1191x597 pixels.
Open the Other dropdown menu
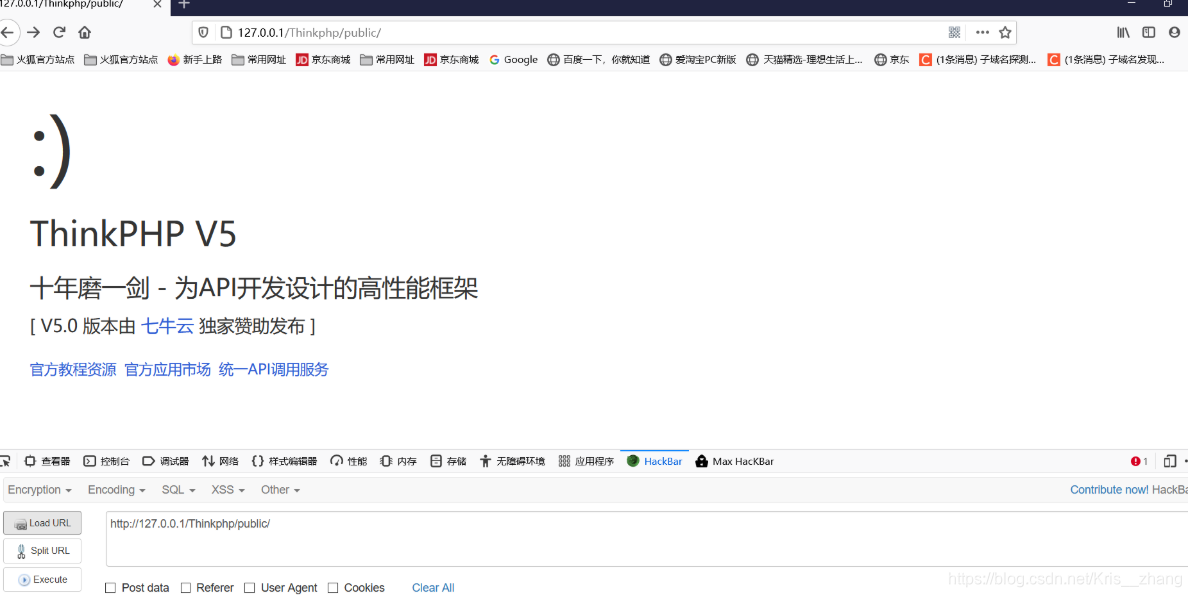point(280,490)
